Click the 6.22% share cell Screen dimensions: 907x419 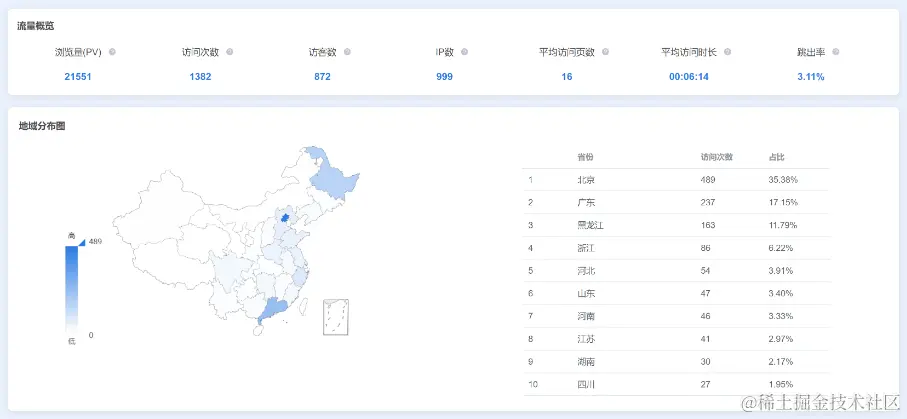coord(781,248)
